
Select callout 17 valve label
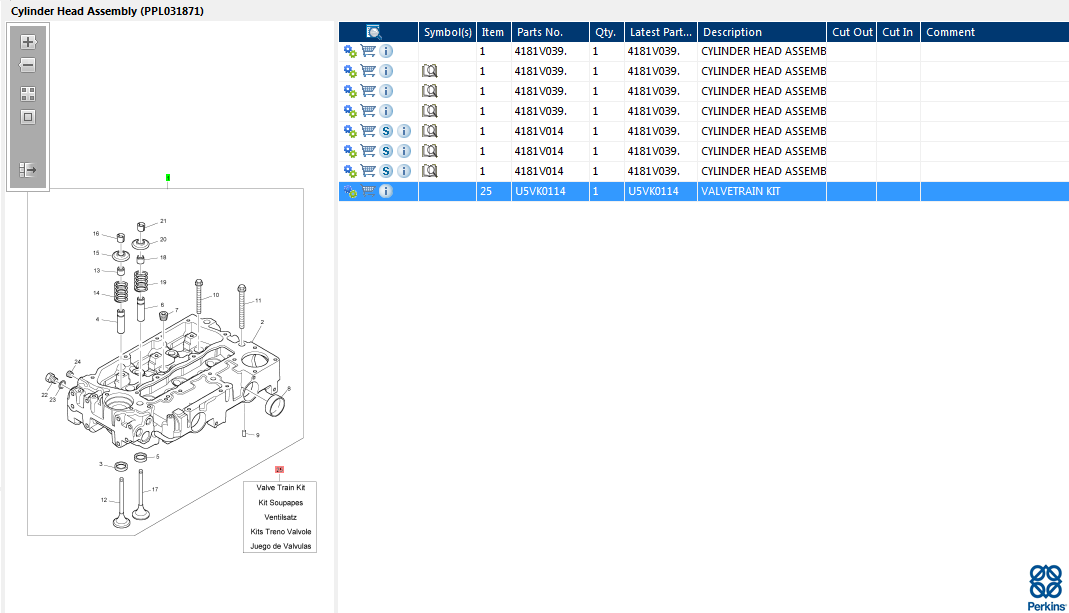coord(155,490)
